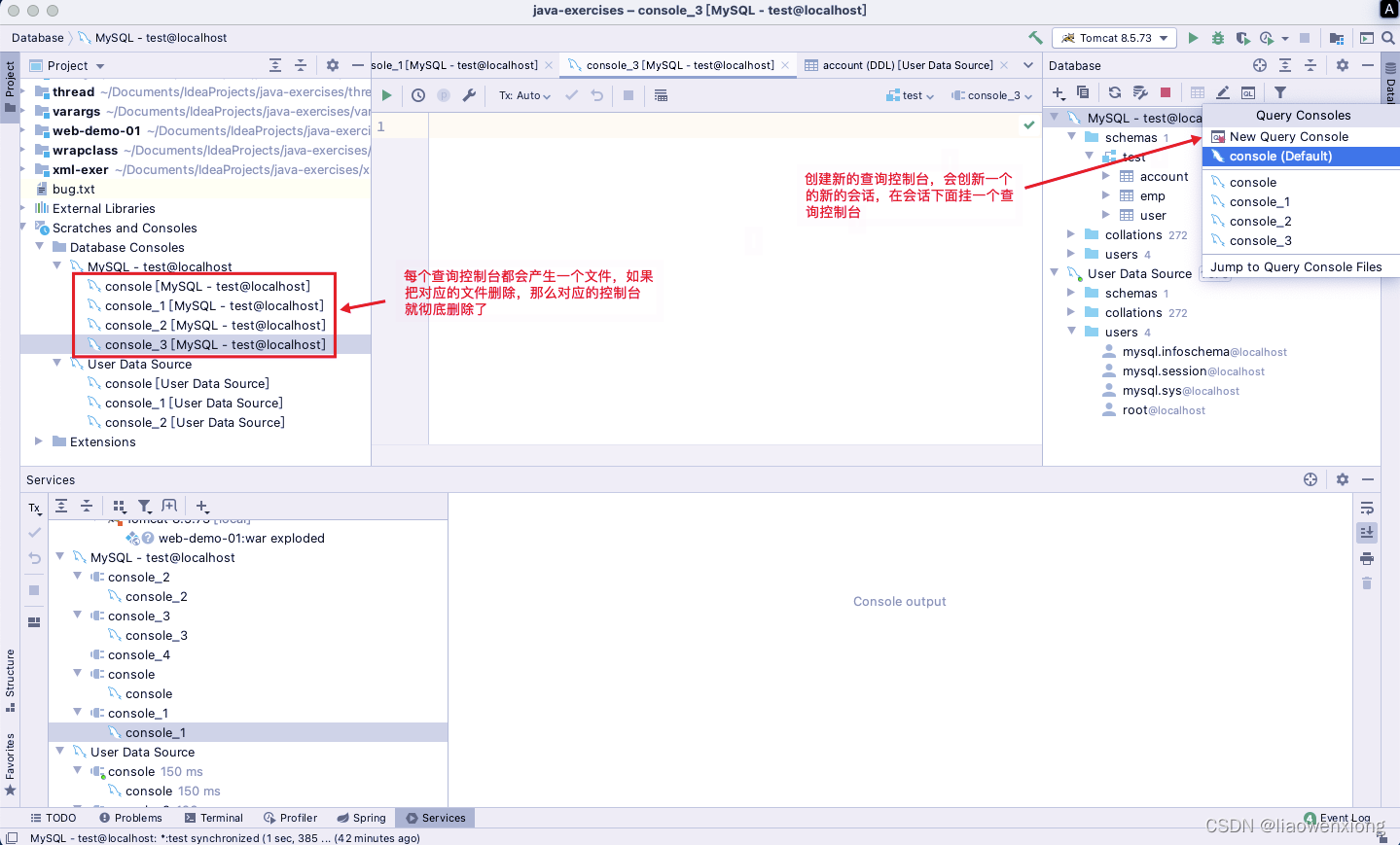Open query history via the clock icon

point(418,95)
